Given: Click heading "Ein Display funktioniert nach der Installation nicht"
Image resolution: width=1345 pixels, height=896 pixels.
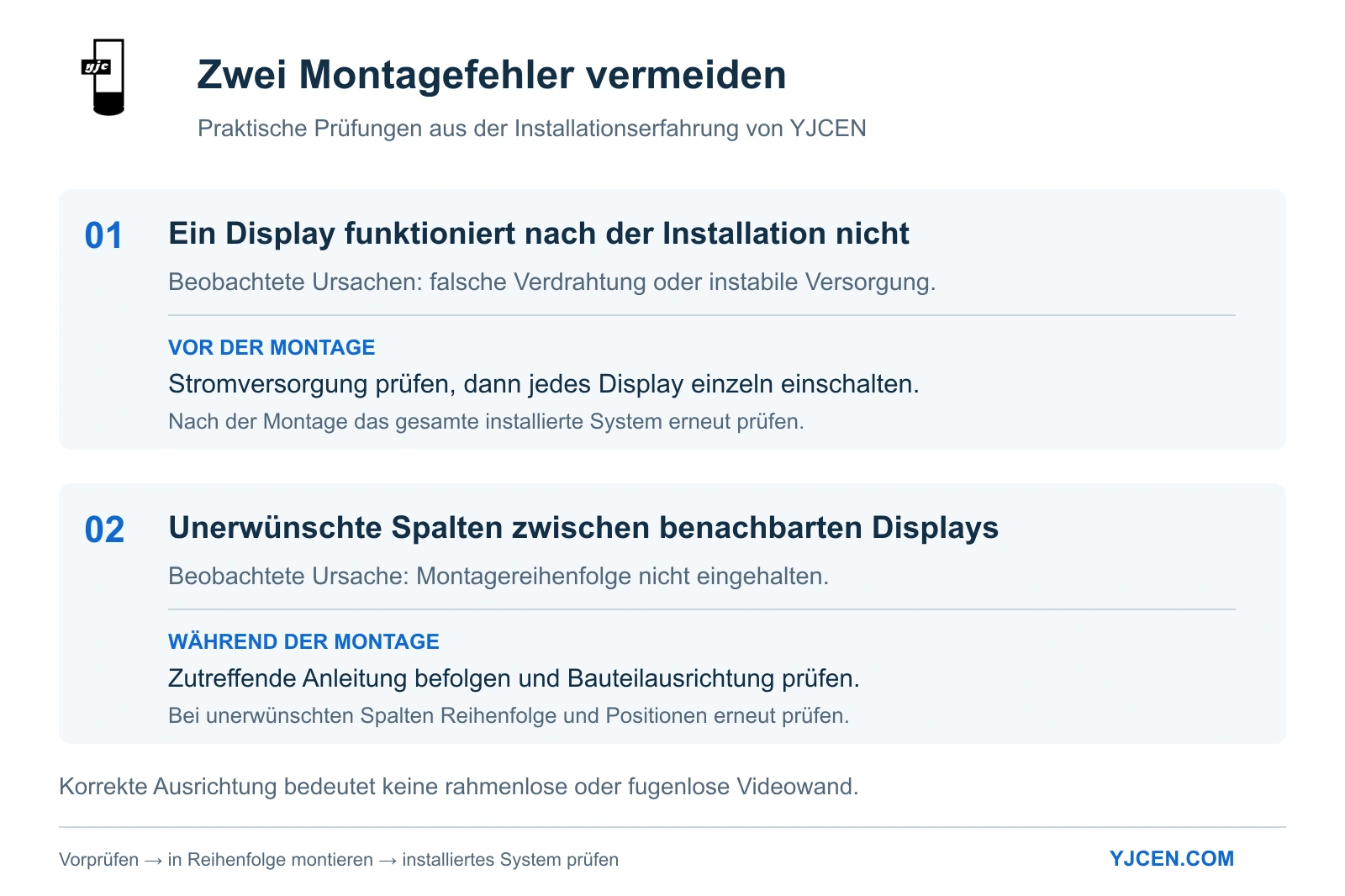Looking at the screenshot, I should 539,234.
